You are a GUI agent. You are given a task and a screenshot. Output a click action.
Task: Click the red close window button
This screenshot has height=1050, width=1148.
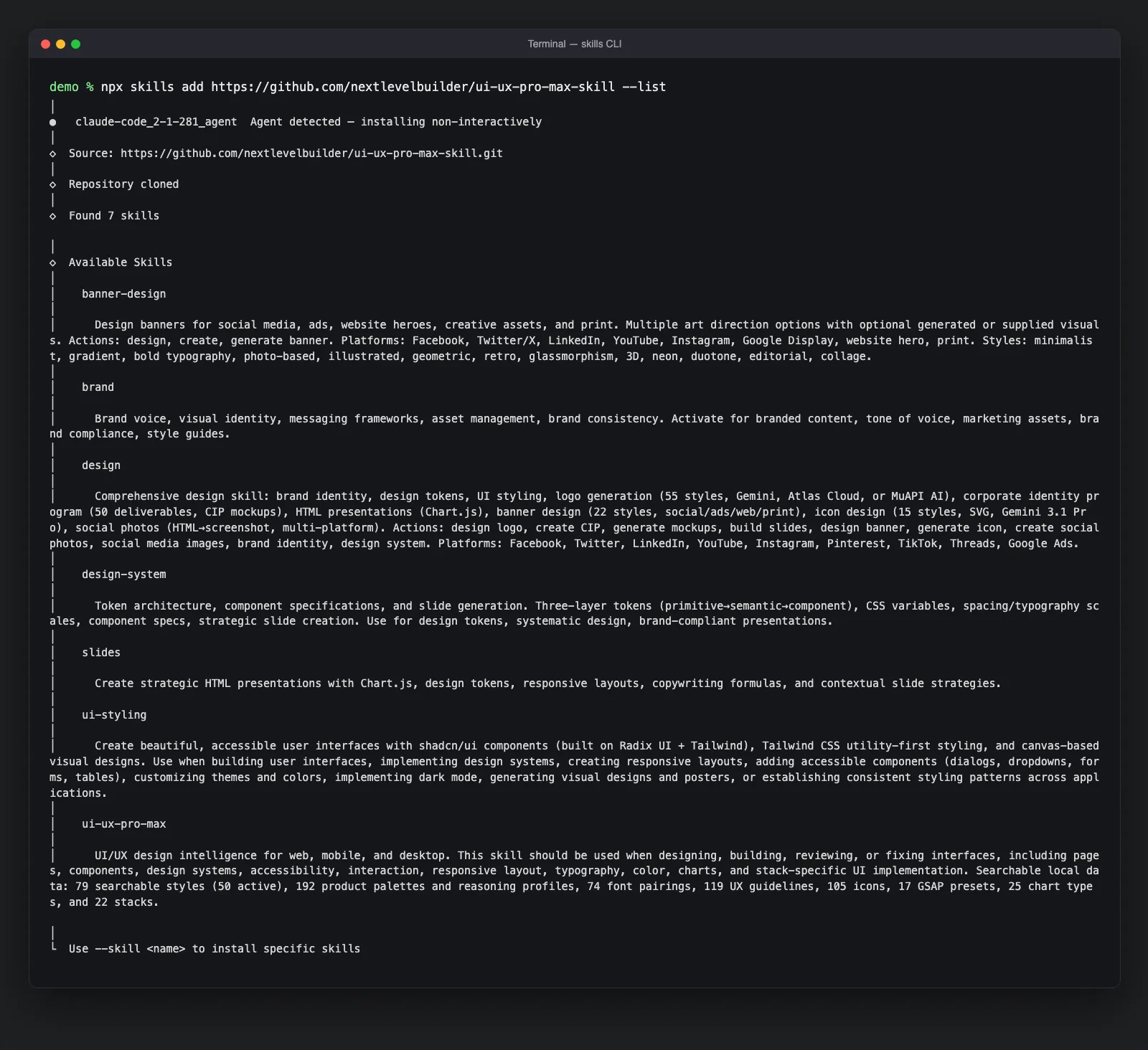click(45, 44)
